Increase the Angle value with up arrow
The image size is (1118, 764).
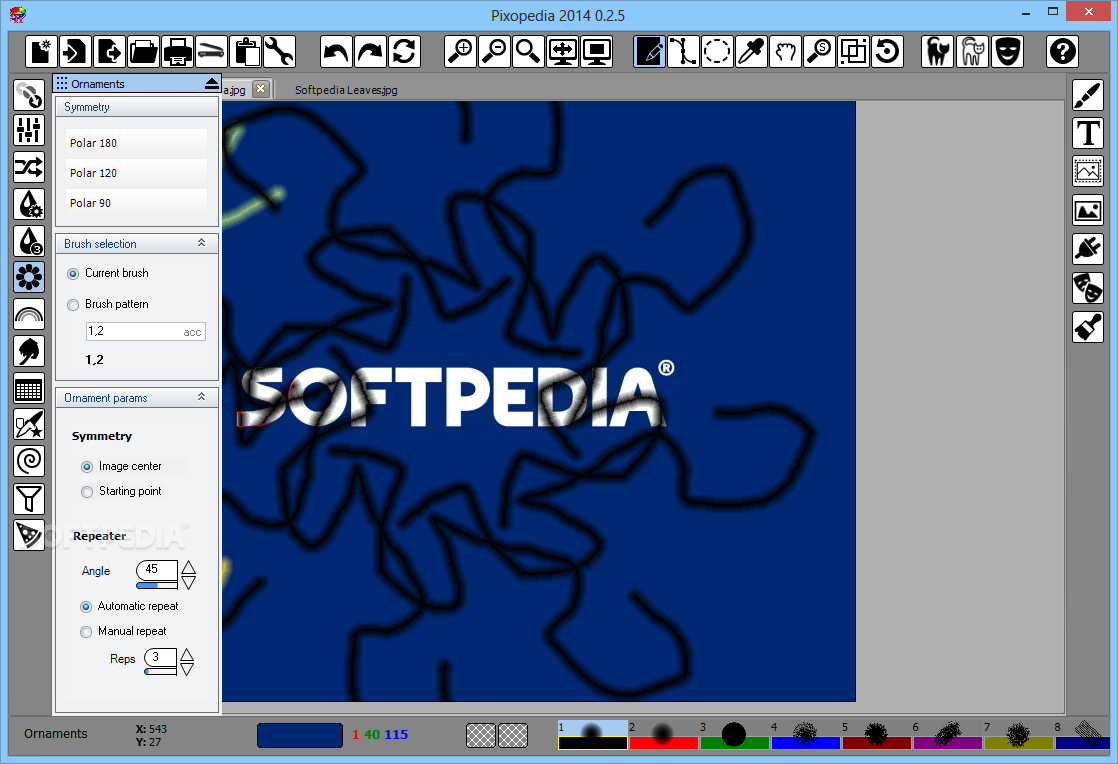click(x=188, y=567)
